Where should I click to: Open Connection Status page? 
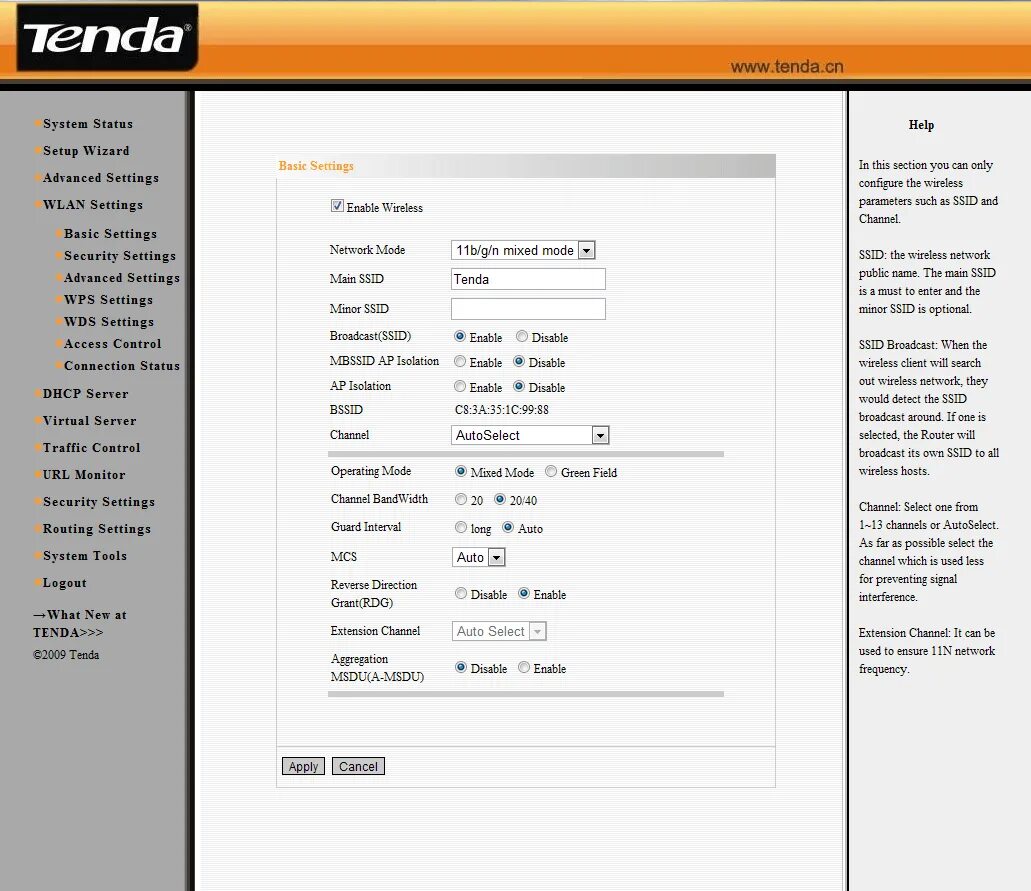(122, 366)
